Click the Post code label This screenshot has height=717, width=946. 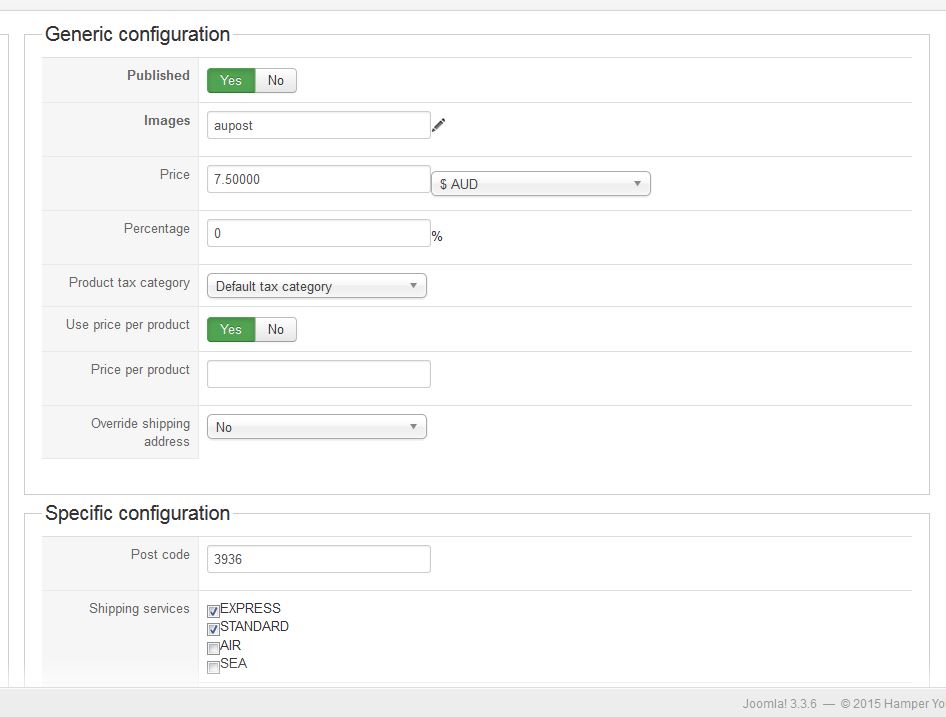[x=160, y=554]
